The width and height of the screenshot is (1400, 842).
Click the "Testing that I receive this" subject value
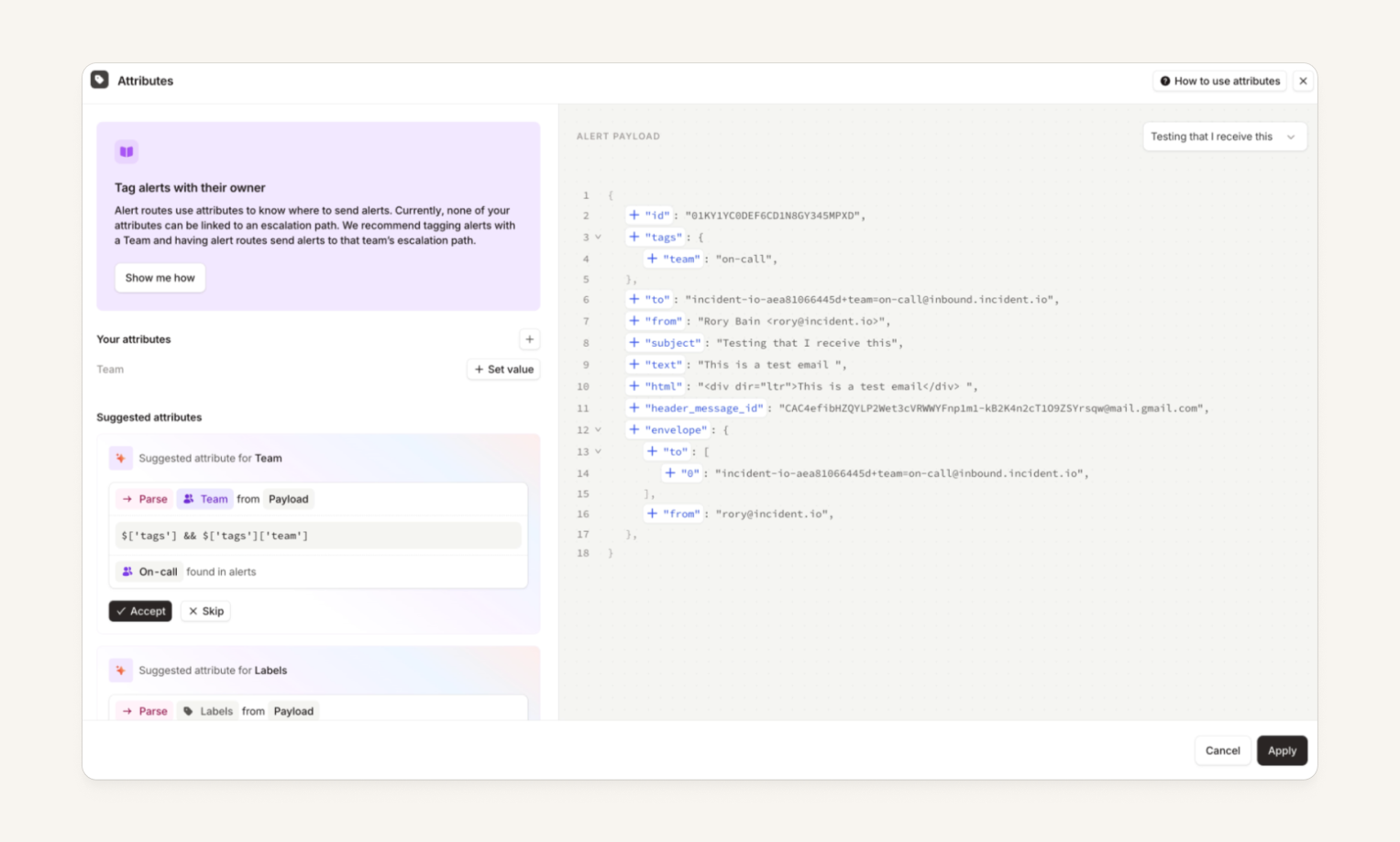[x=807, y=343]
